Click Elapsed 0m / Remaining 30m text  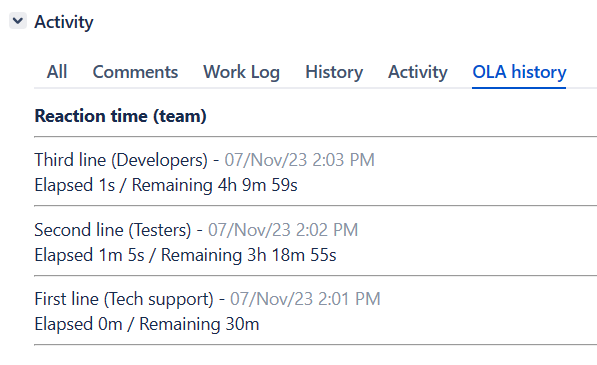point(147,324)
